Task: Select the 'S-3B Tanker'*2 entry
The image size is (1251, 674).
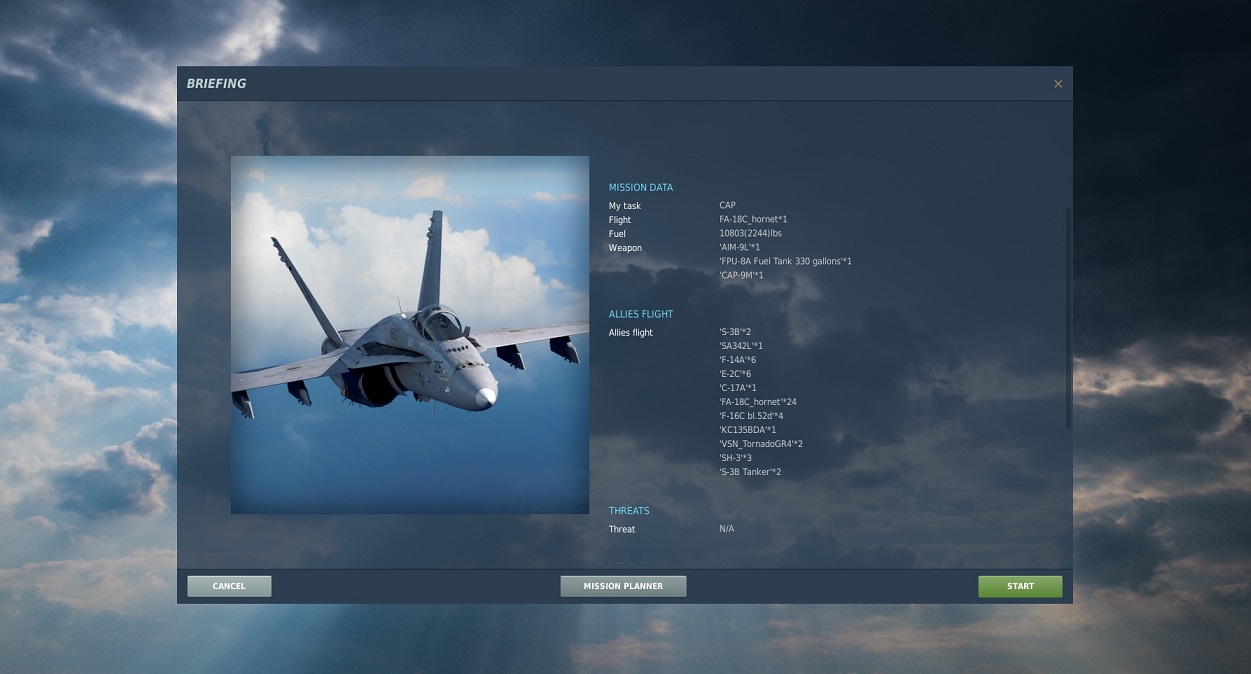Action: click(750, 472)
